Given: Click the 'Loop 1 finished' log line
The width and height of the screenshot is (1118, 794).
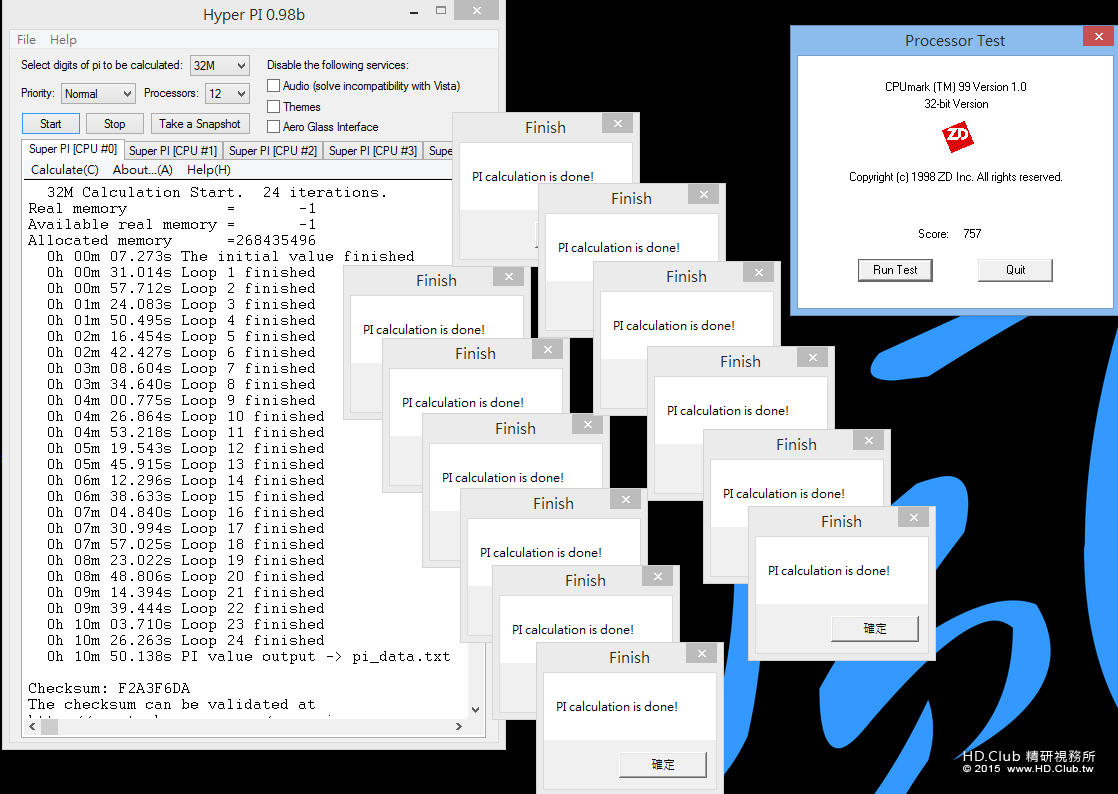Looking at the screenshot, I should (181, 272).
